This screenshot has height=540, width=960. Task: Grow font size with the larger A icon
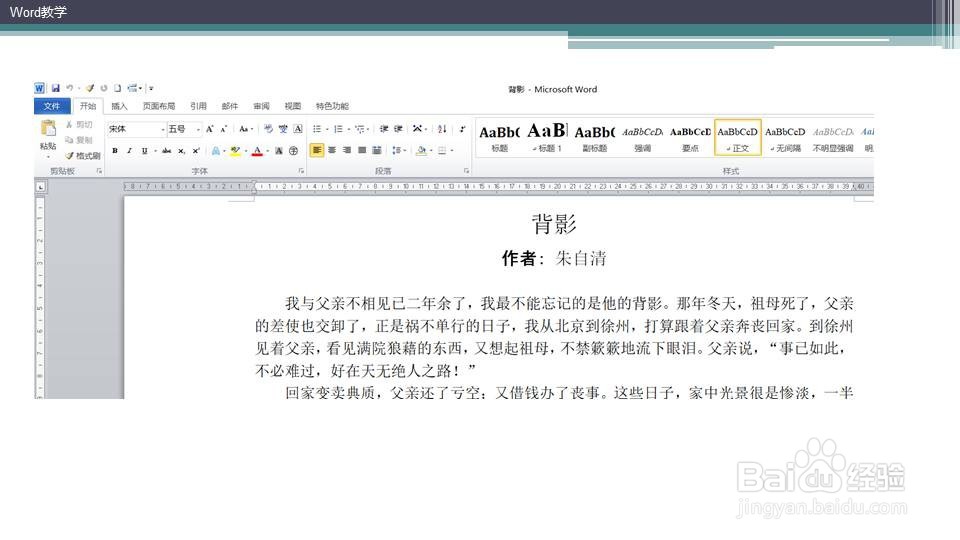209,129
